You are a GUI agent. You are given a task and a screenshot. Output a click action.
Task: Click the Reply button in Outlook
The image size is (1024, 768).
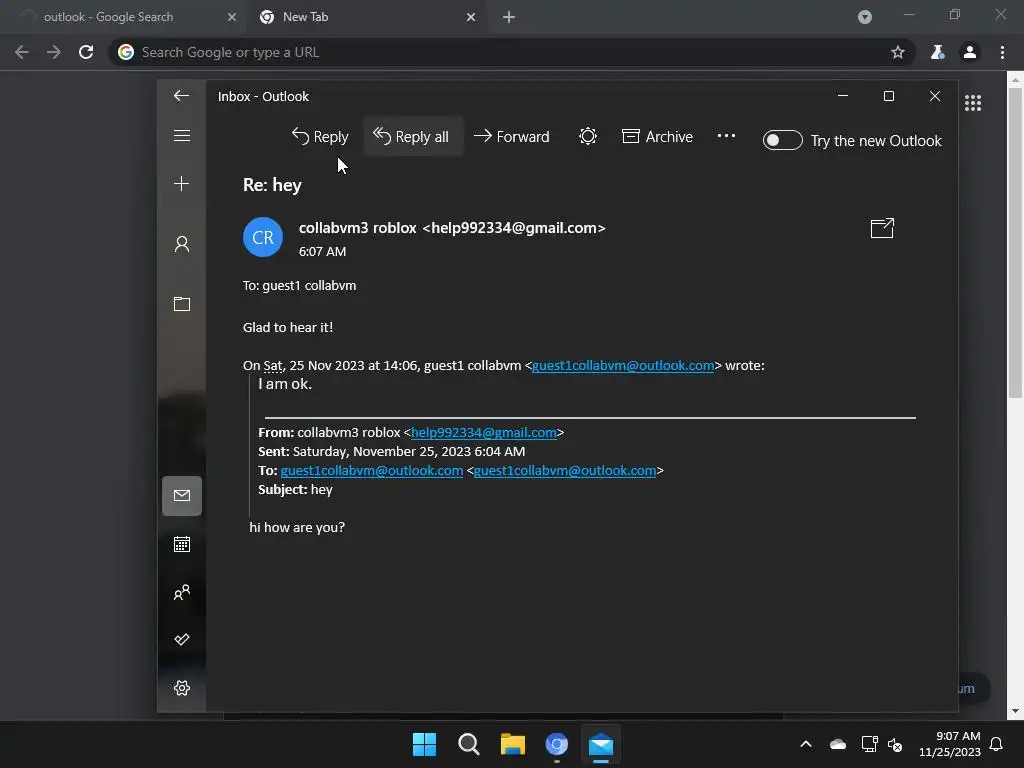coord(320,136)
